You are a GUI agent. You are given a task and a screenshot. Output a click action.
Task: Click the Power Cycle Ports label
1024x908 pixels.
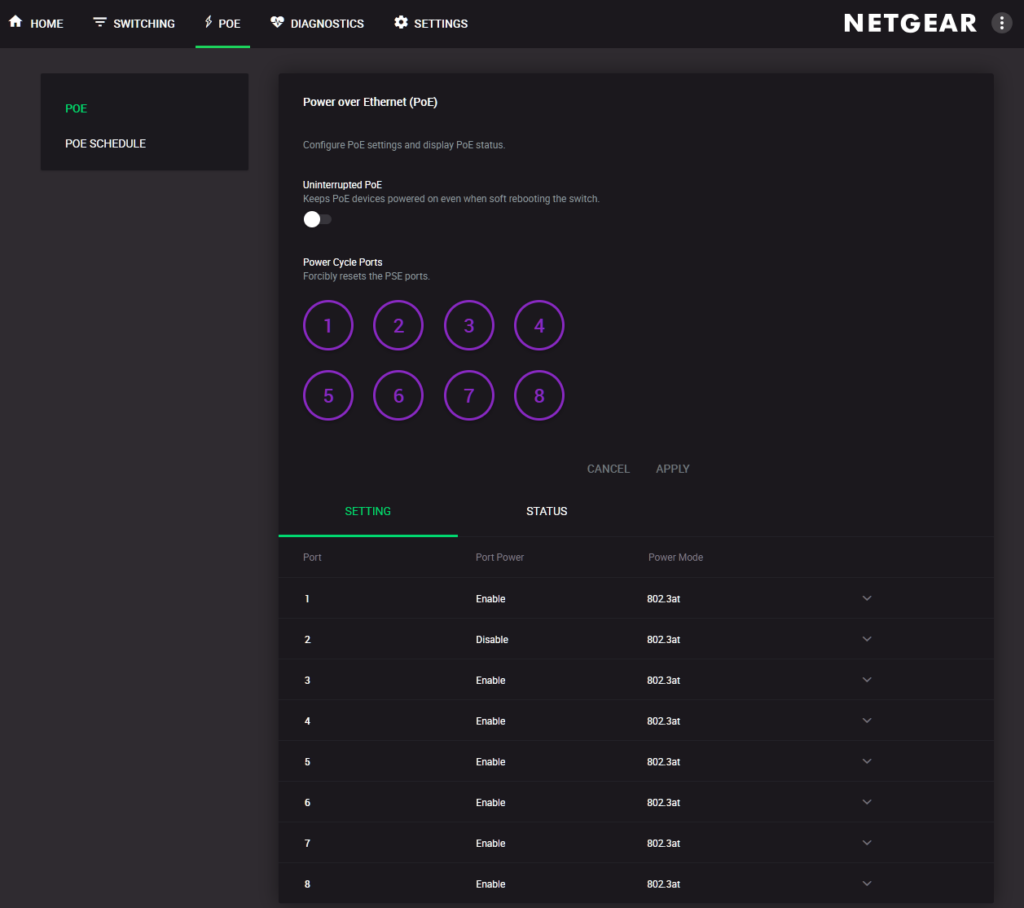pyautogui.click(x=342, y=262)
